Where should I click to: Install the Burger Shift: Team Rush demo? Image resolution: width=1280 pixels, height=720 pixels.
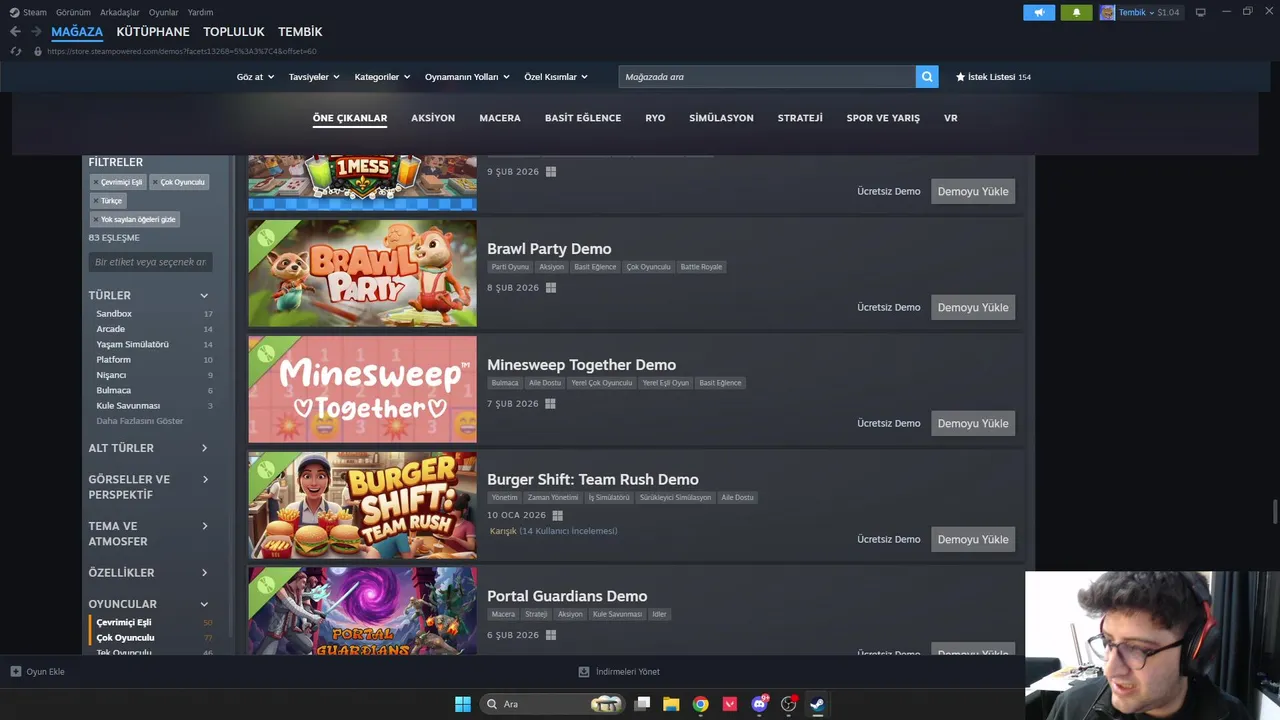tap(973, 539)
